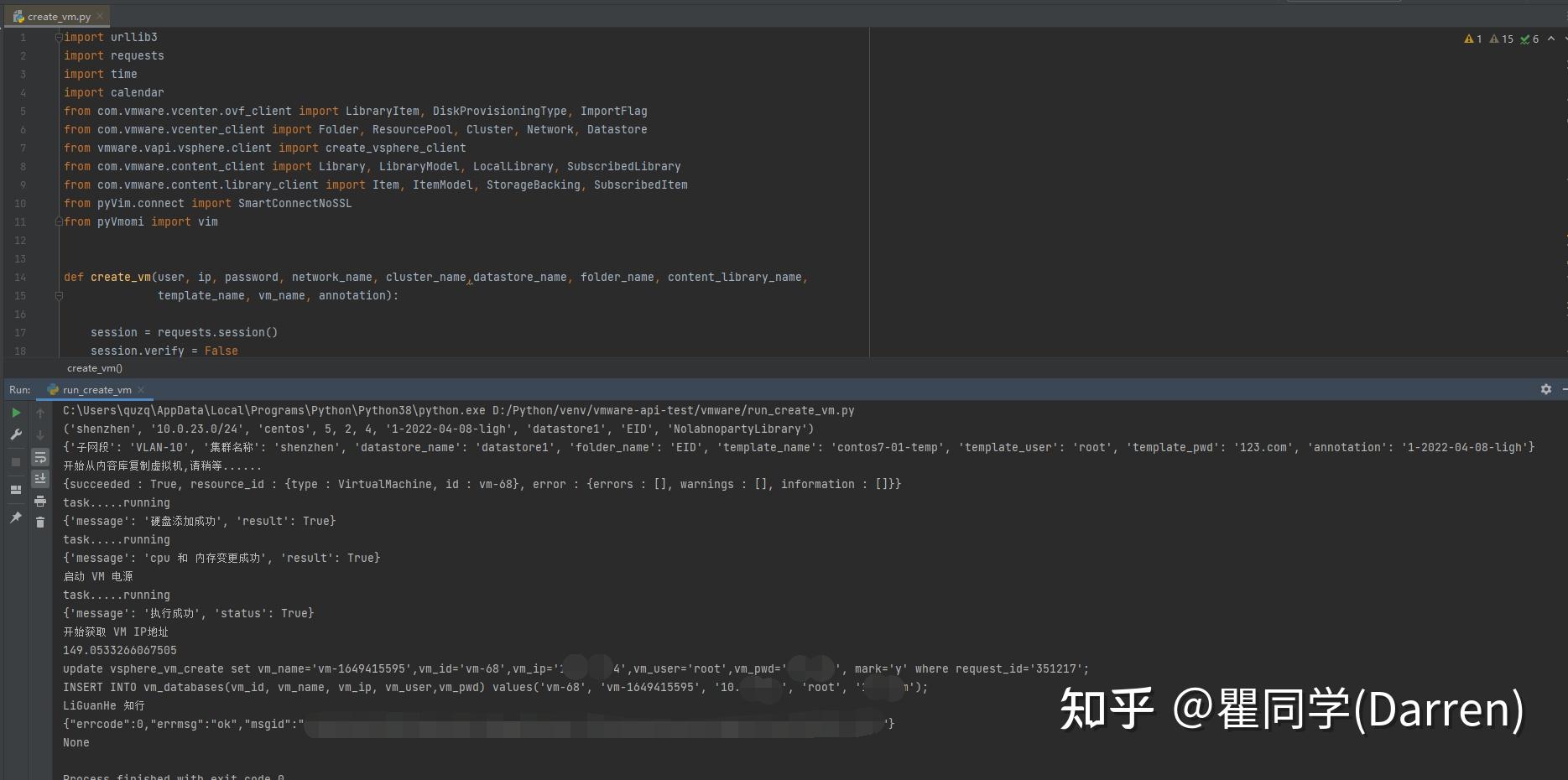Pin the run_create_vm tab
Image resolution: width=1568 pixels, height=780 pixels.
15,517
